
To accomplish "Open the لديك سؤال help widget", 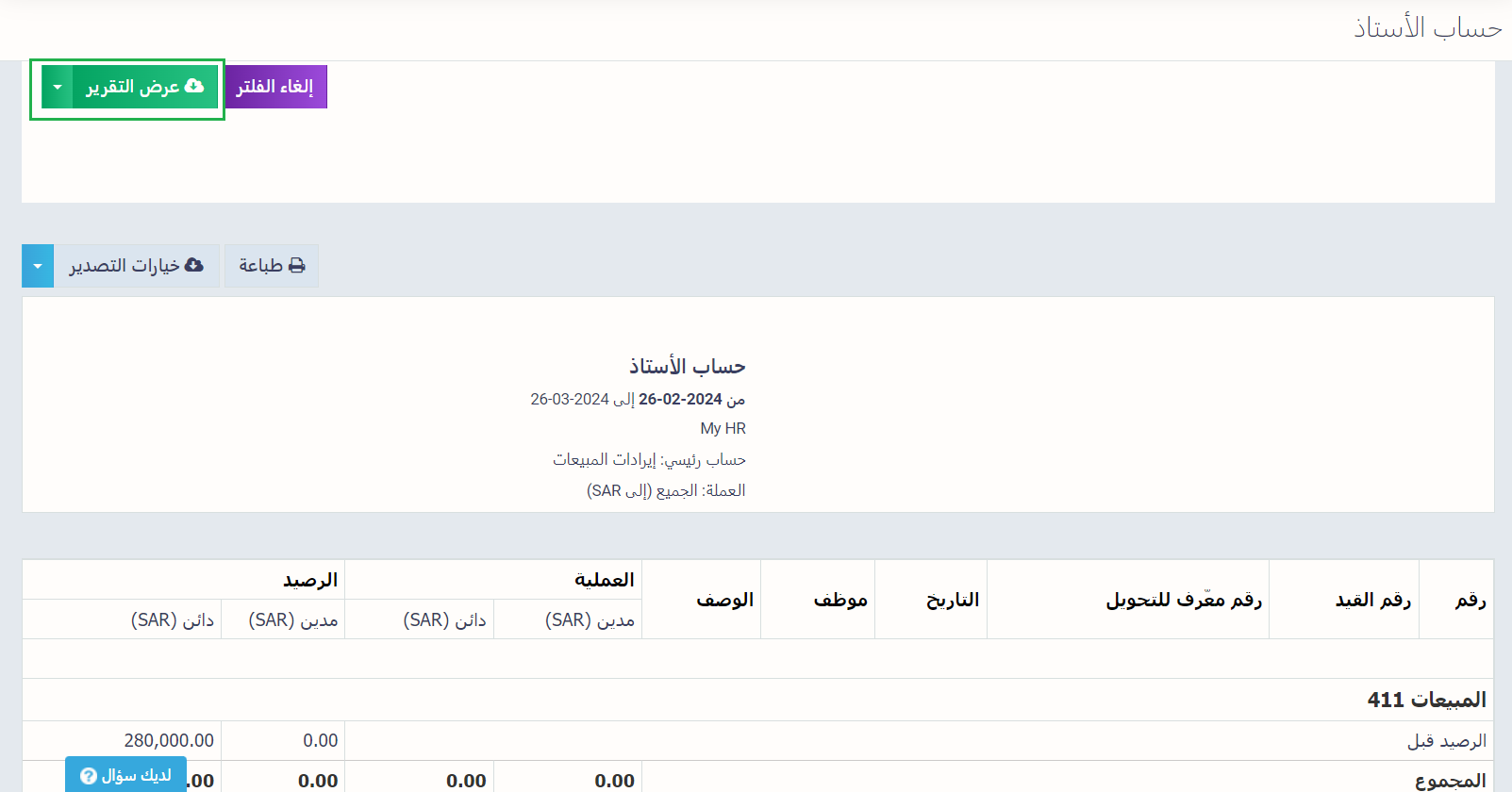I will (126, 775).
